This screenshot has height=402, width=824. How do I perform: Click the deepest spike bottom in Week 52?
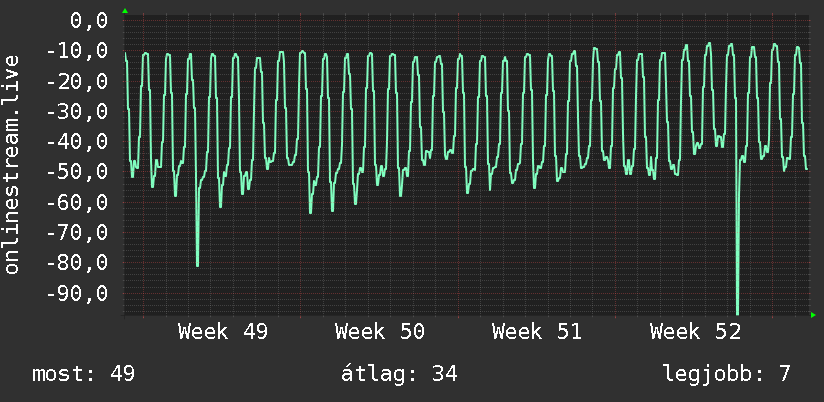(x=737, y=313)
